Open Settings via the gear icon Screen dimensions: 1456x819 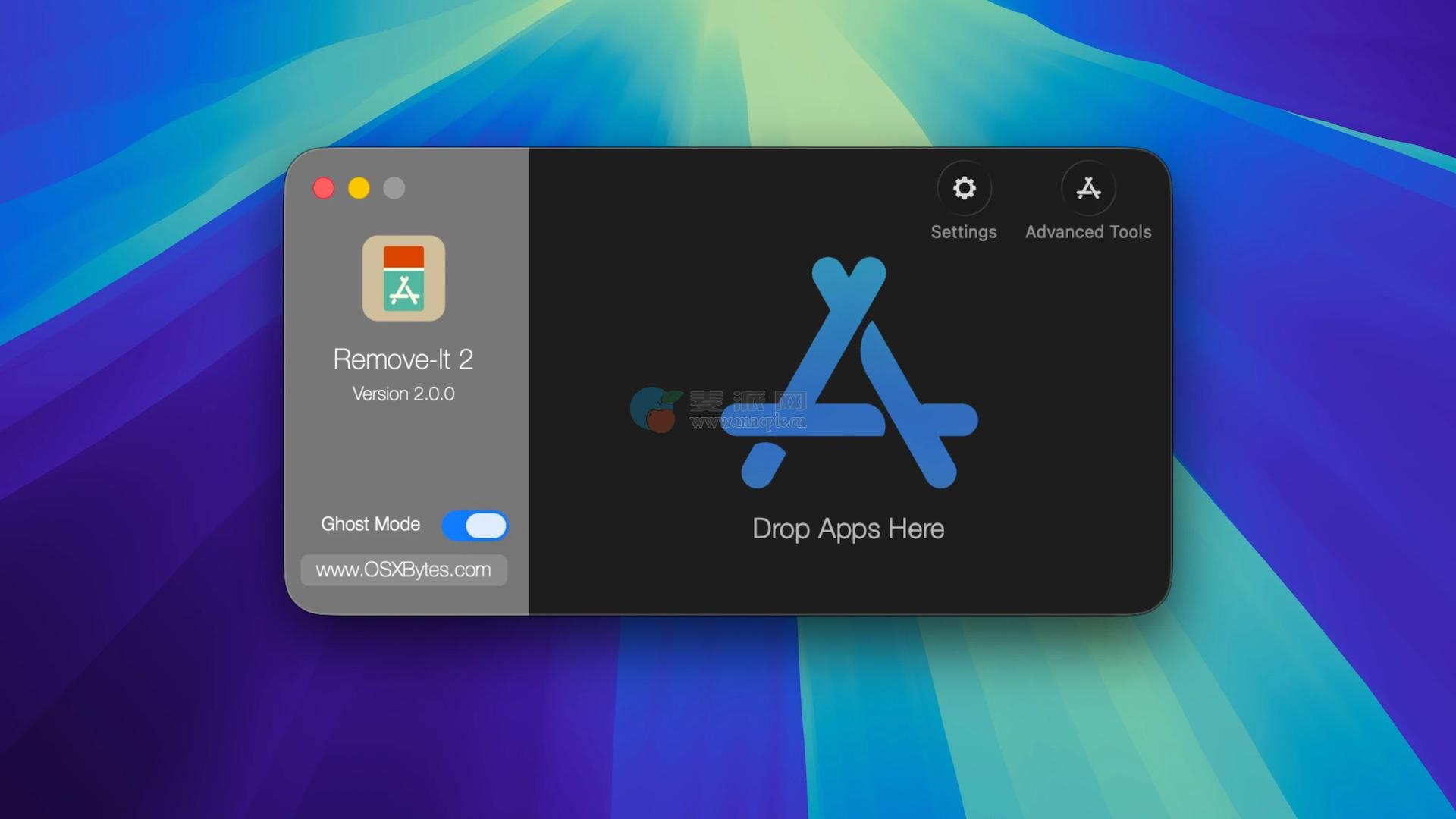click(x=964, y=188)
